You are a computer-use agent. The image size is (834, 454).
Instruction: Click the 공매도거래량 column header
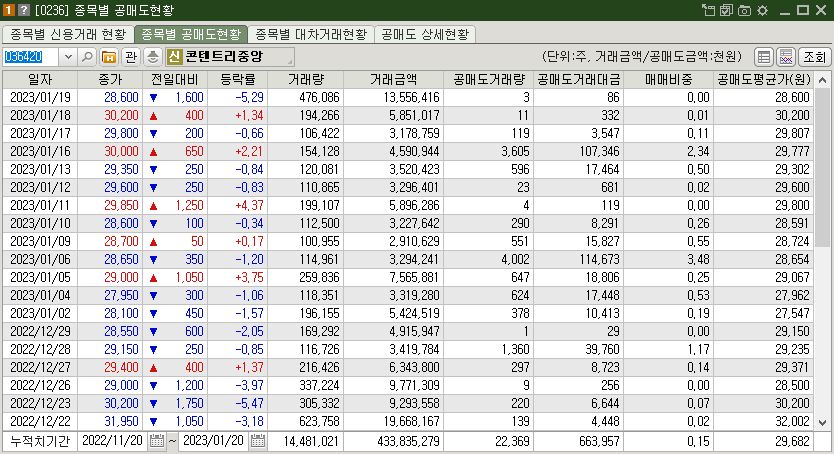coord(489,80)
